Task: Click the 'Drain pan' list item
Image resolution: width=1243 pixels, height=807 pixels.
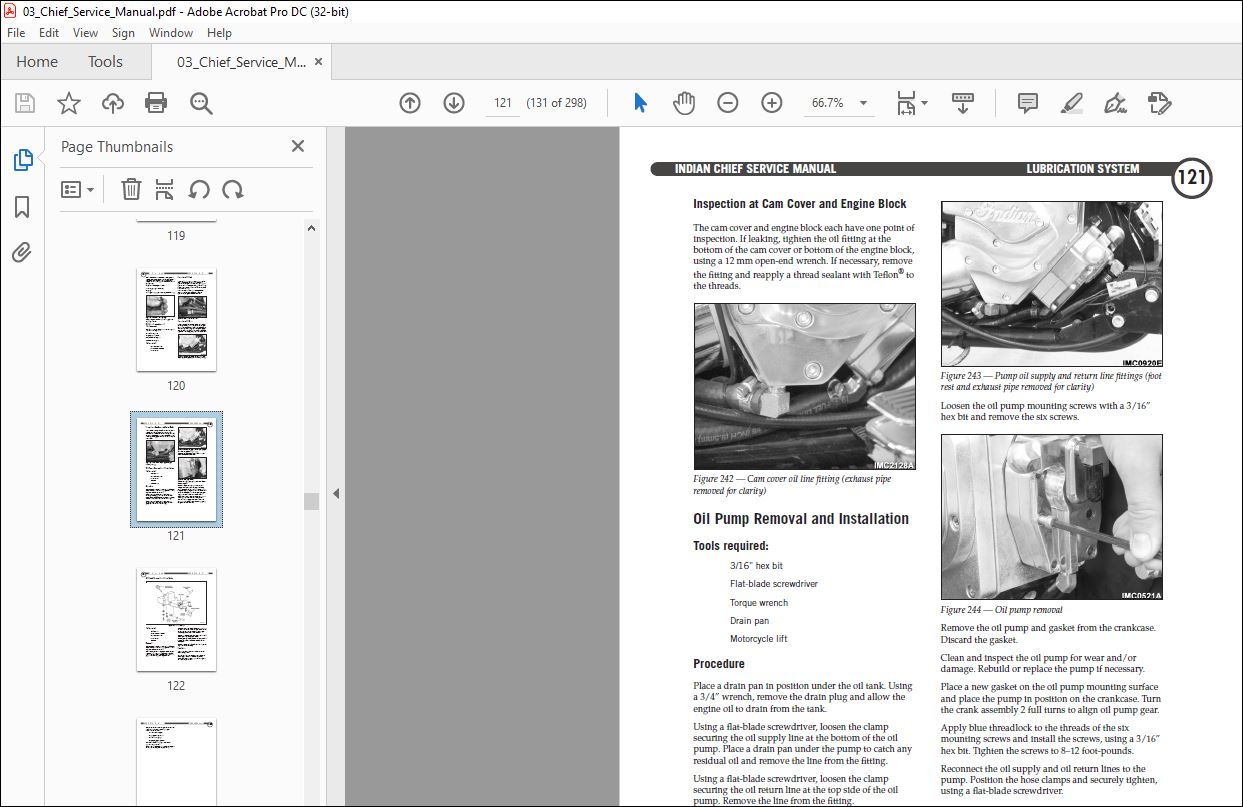Action: click(x=750, y=621)
